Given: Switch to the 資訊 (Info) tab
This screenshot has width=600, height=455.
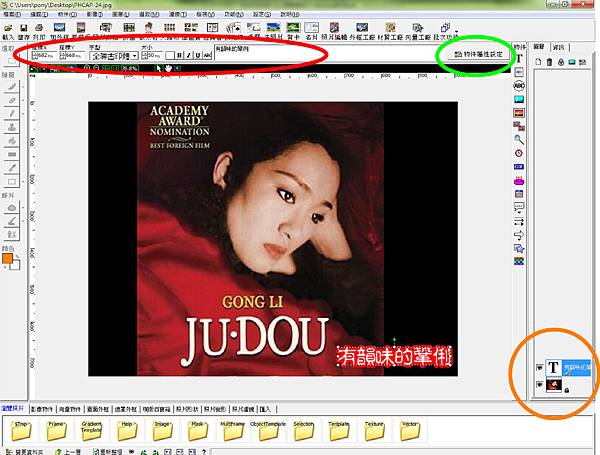Looking at the screenshot, I should click(559, 47).
